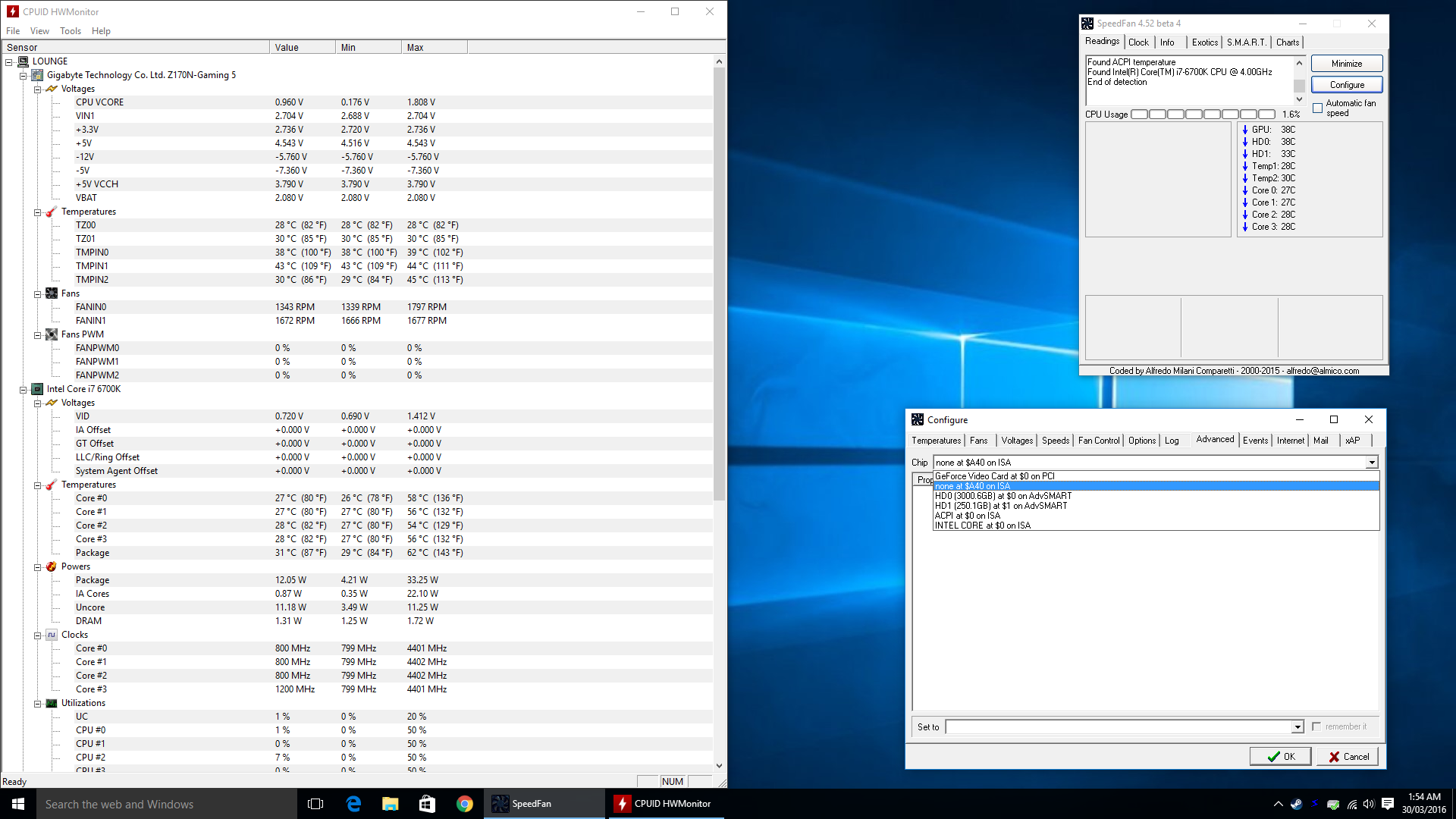Viewport: 1456px width, 819px height.
Task: Click the SpeedFan Configure button
Action: click(1347, 85)
